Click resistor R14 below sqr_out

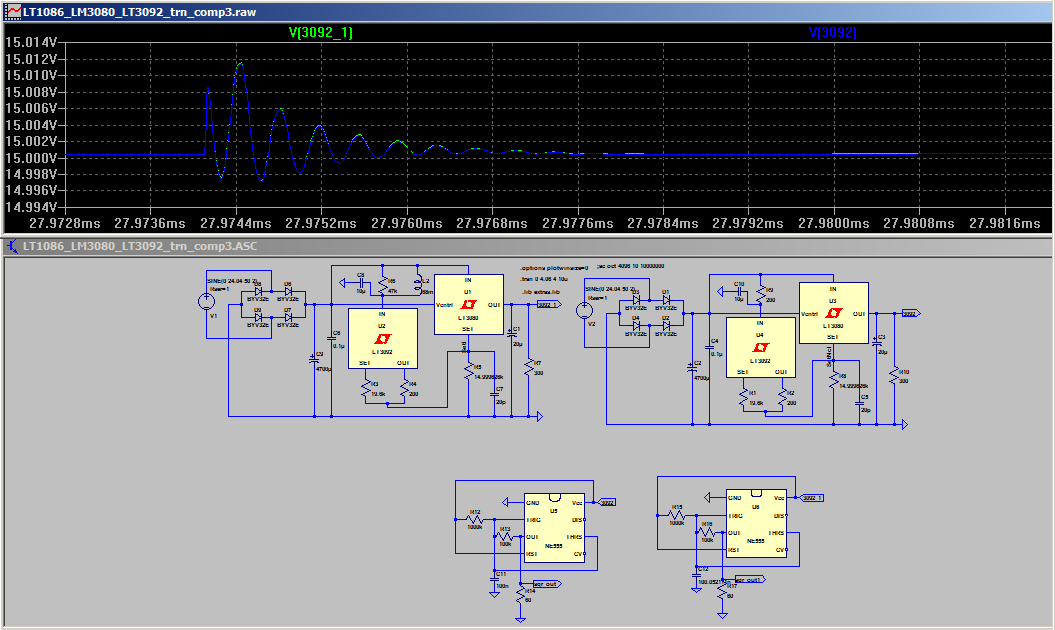click(x=520, y=596)
